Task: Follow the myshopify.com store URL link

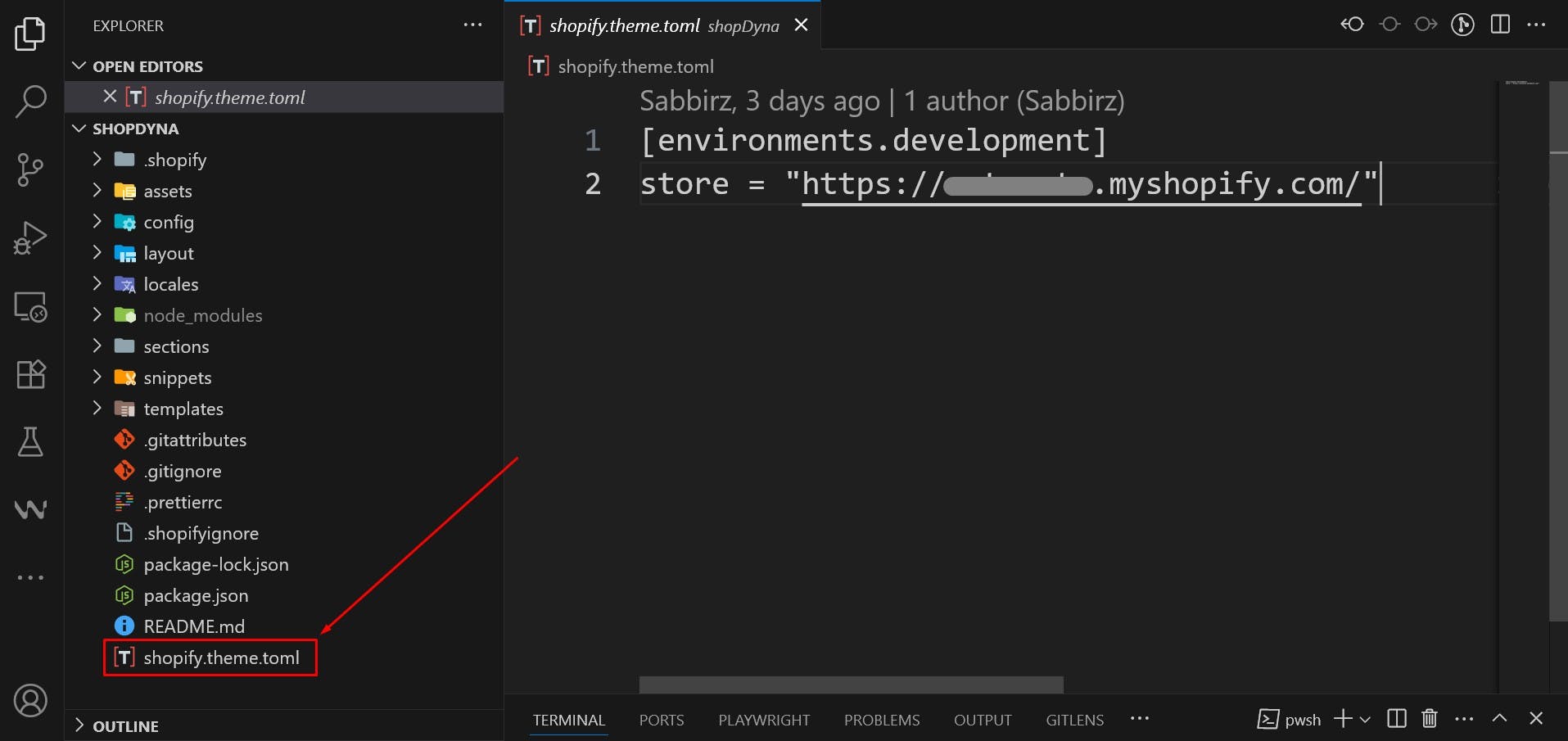Action: point(1081,184)
